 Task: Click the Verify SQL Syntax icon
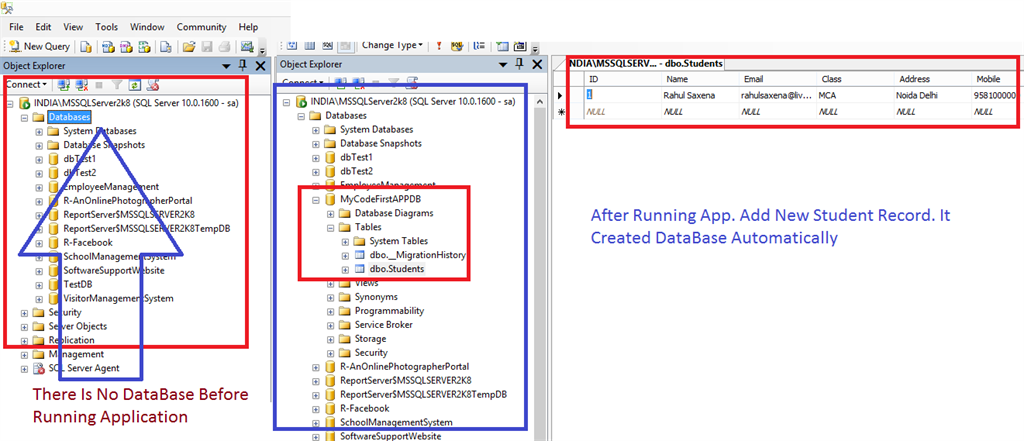coord(458,45)
